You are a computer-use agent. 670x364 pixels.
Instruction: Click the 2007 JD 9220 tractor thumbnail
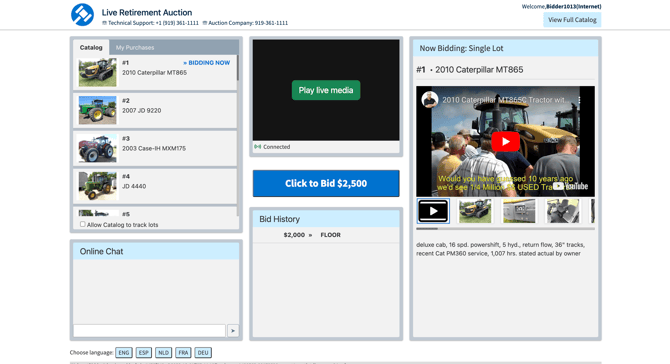pos(97,110)
